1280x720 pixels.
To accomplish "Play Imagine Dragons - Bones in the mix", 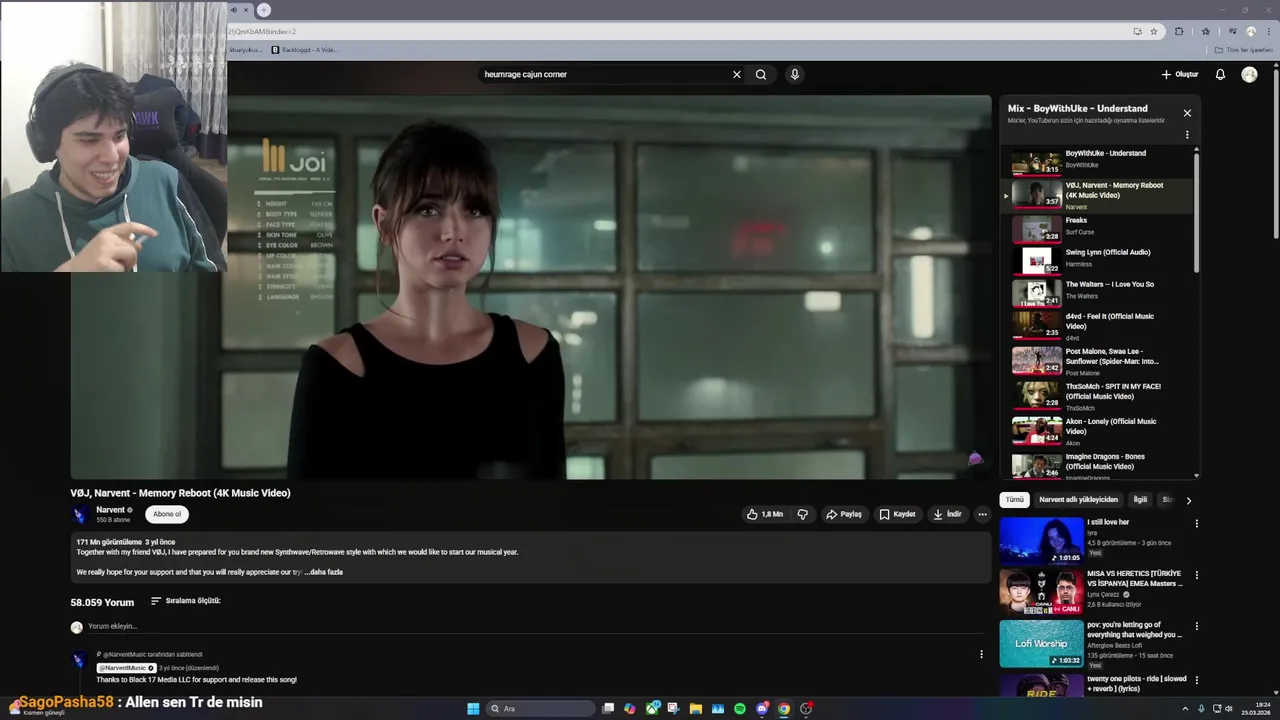I will click(1097, 465).
